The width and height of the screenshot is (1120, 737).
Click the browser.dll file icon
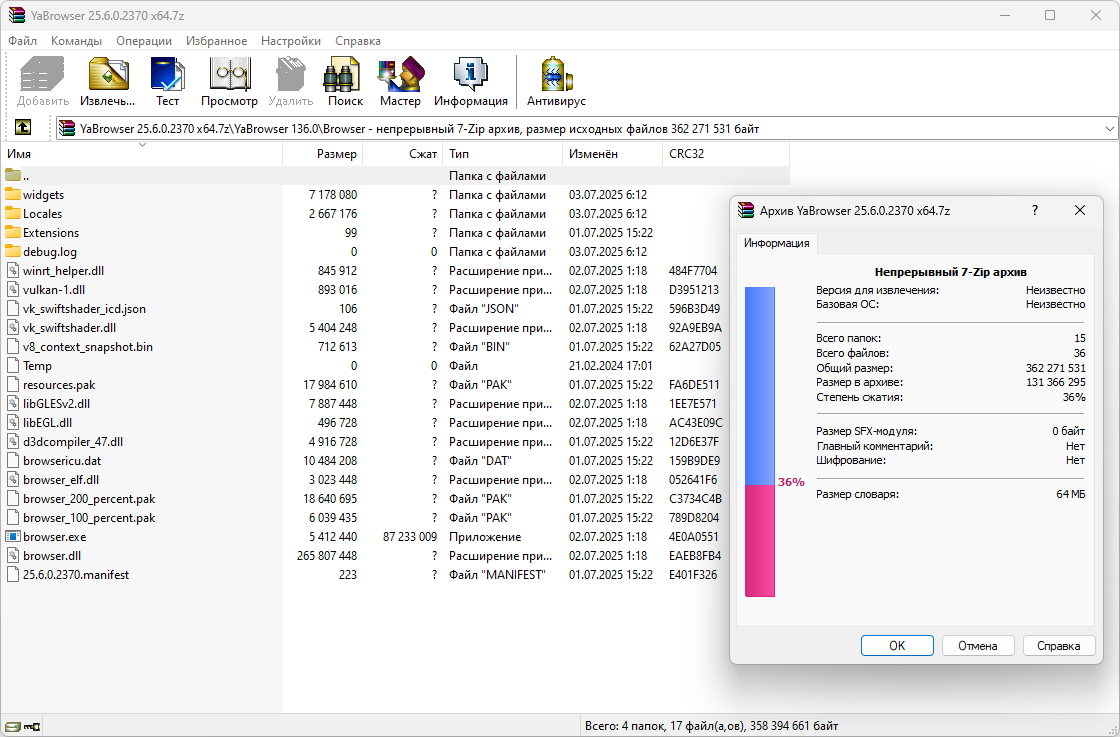(x=13, y=555)
